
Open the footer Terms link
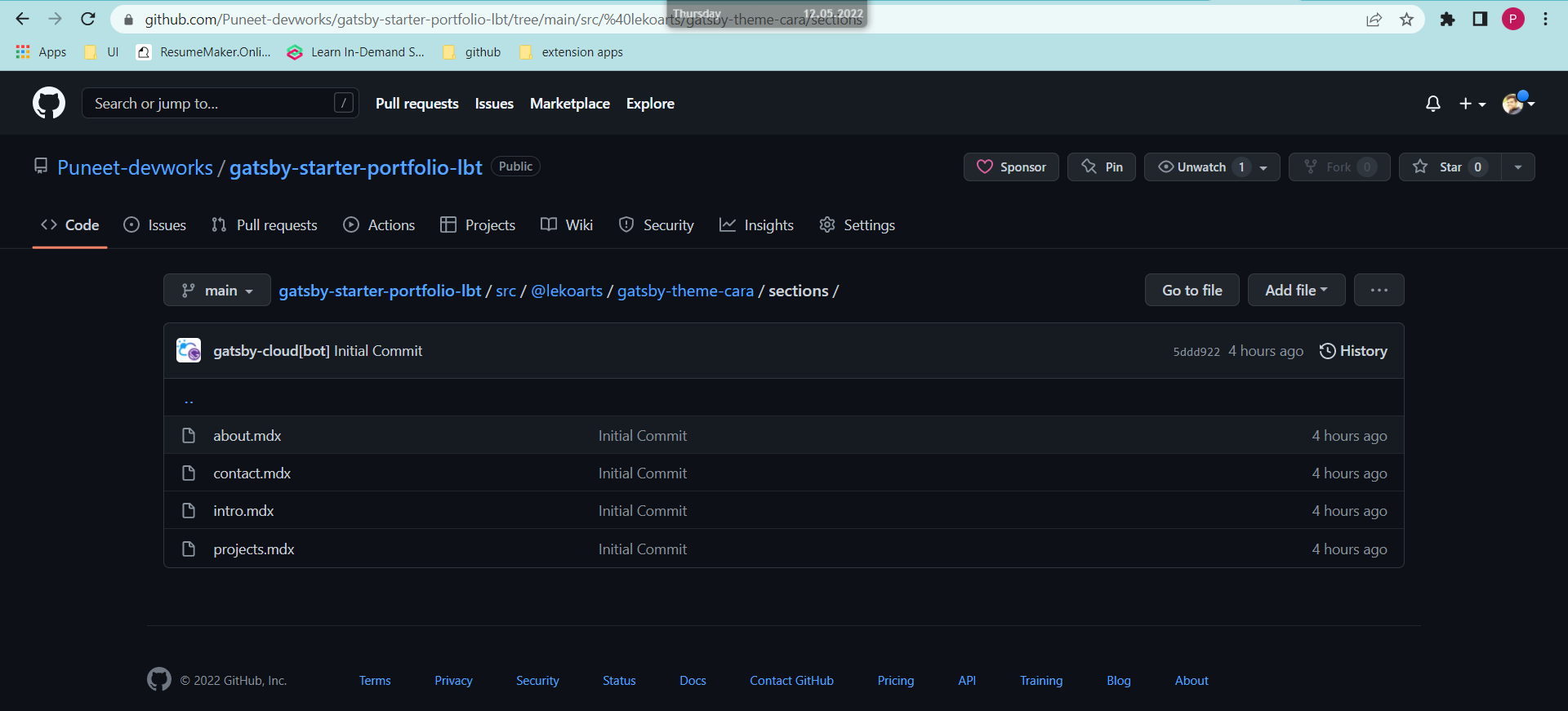[375, 681]
